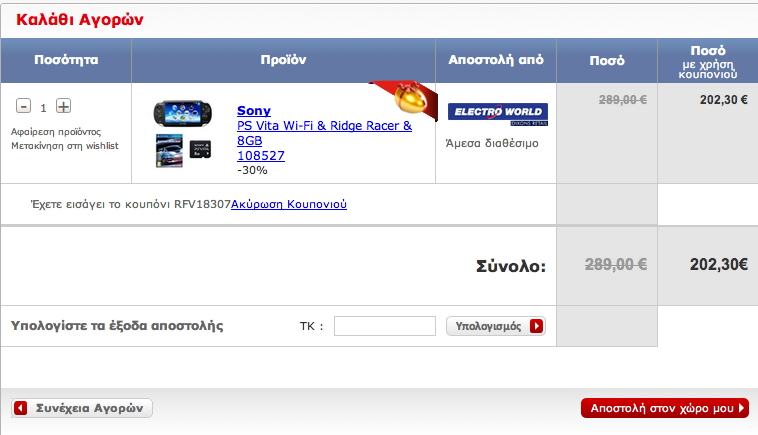Click the 'Αποστολή από' column header
The image size is (758, 435).
[x=496, y=60]
